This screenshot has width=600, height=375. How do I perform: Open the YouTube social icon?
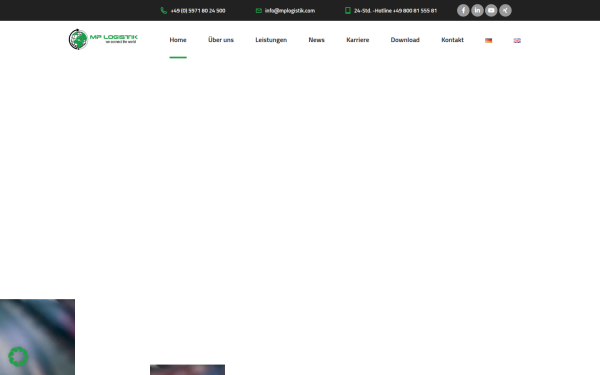click(x=491, y=10)
